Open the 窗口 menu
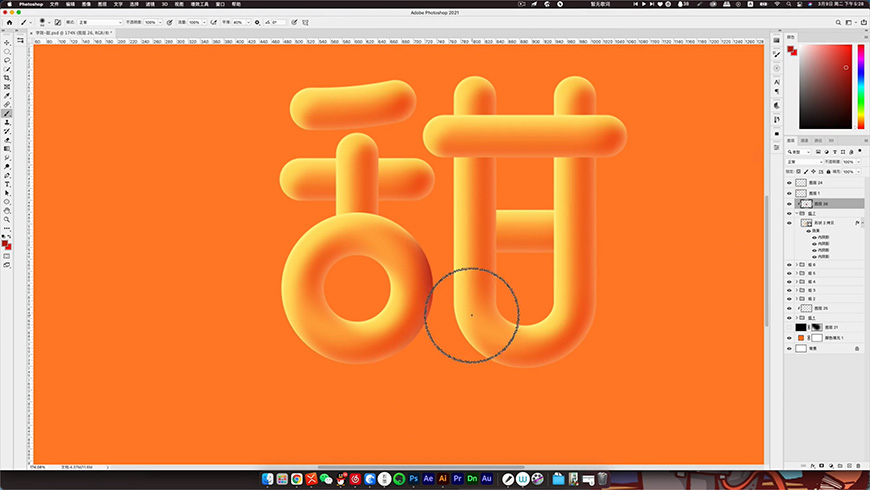This screenshot has width=870, height=490. click(220, 4)
